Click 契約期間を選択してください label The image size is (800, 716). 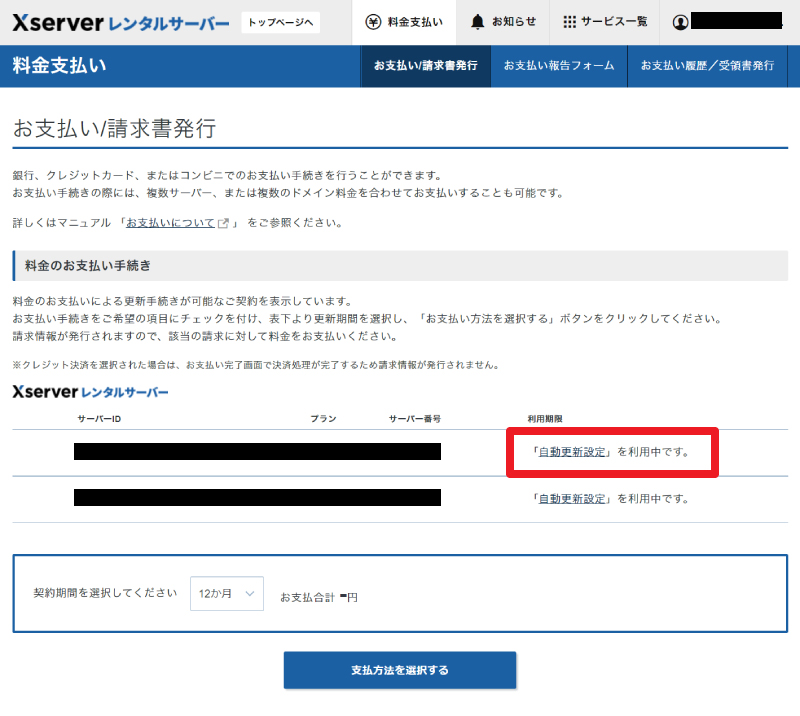point(105,593)
